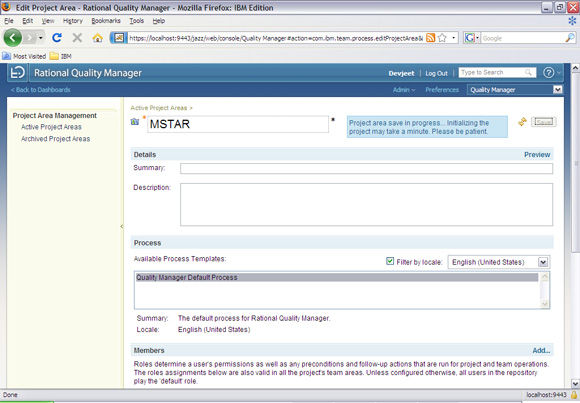580x403 pixels.
Task: Click the Stop loading X icon
Action: (x=77, y=37)
